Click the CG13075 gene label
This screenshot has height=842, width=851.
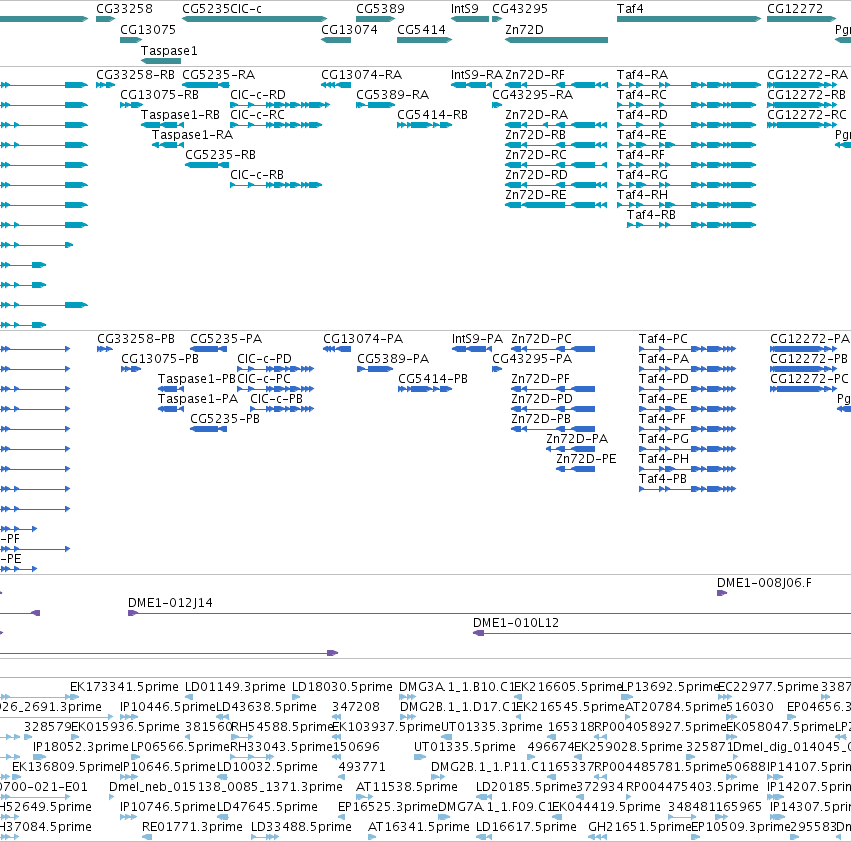point(148,29)
